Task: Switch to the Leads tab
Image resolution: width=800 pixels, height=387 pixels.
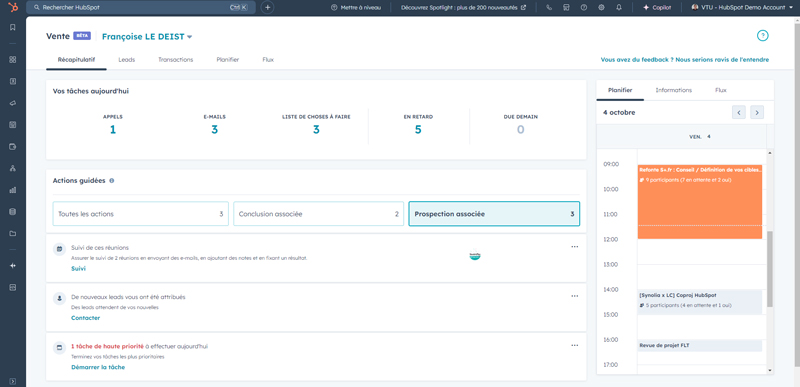Action: click(127, 60)
